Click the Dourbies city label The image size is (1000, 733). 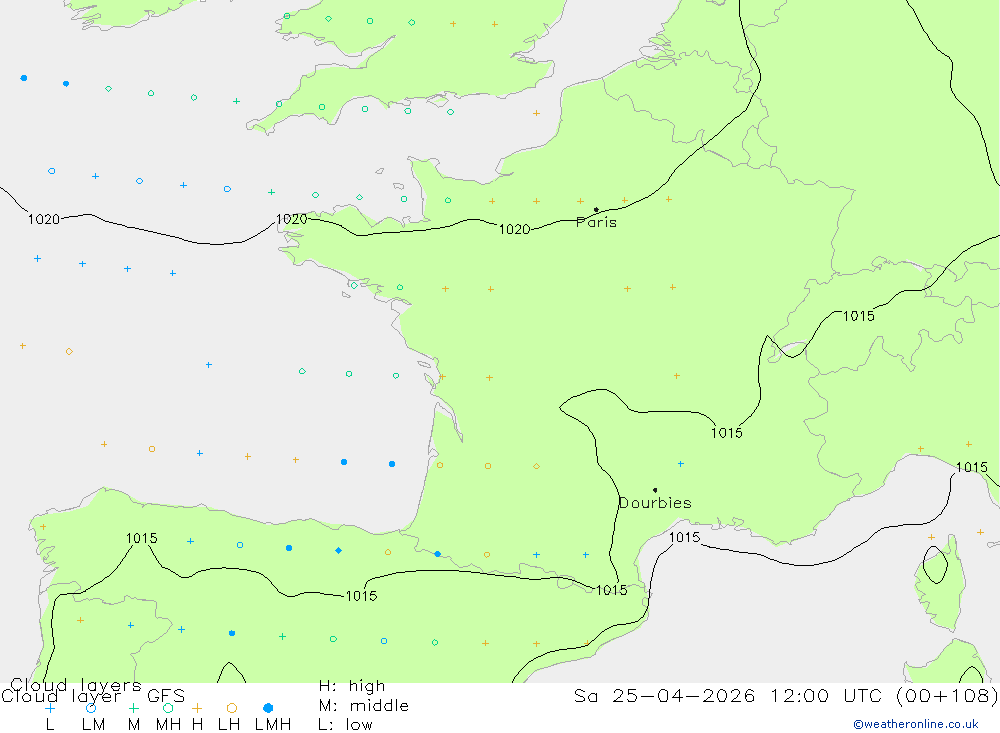point(655,503)
